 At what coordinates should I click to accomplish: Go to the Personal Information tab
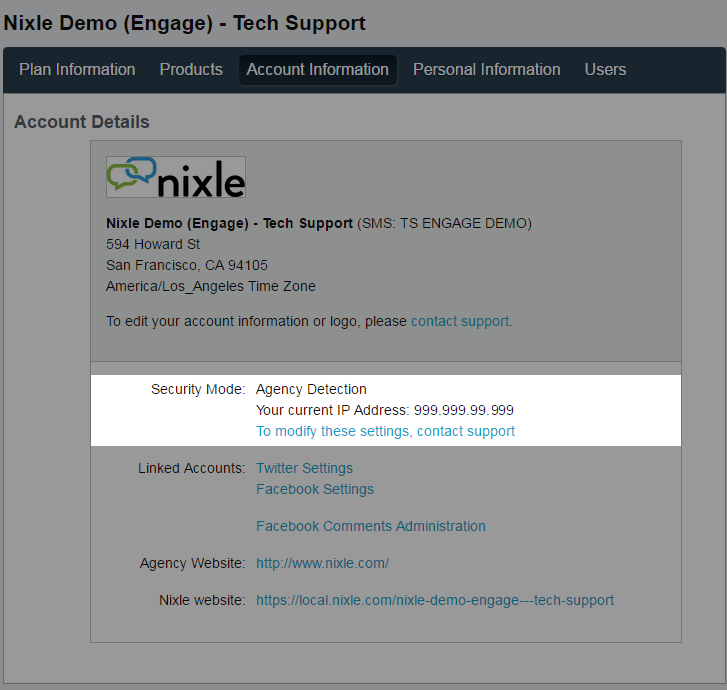[486, 70]
